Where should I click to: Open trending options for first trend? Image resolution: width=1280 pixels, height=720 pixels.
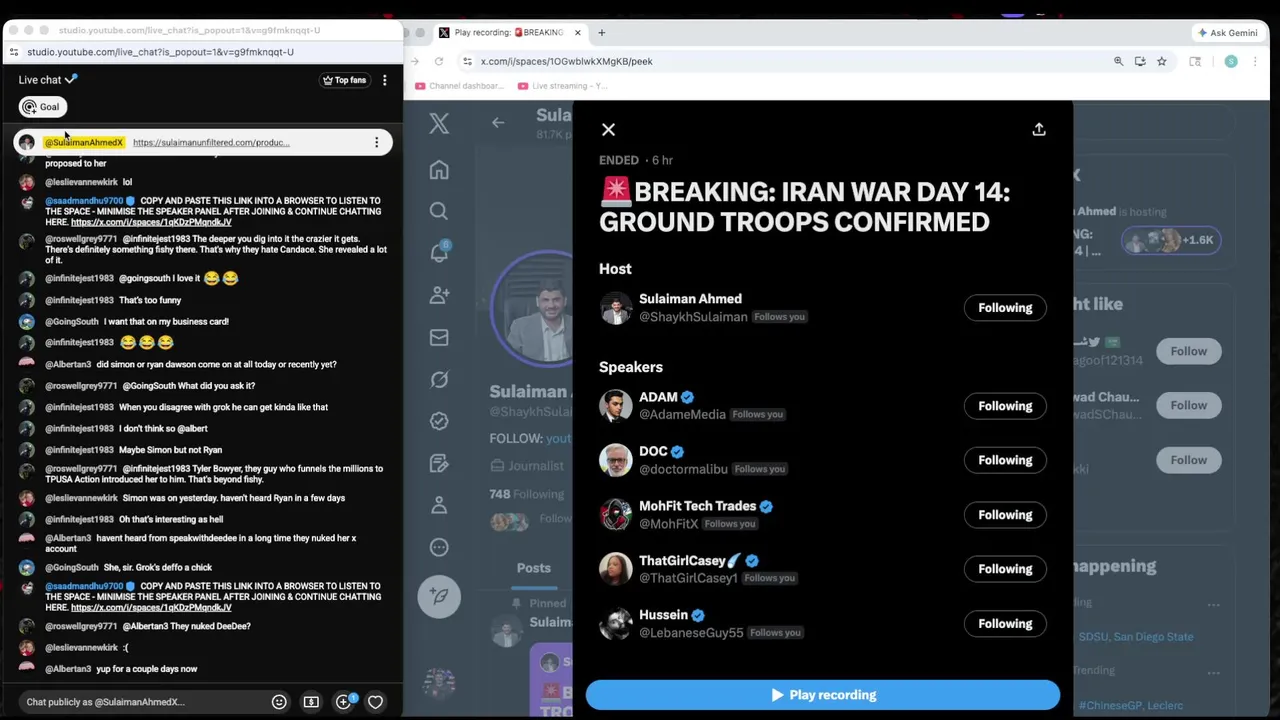(x=1213, y=605)
